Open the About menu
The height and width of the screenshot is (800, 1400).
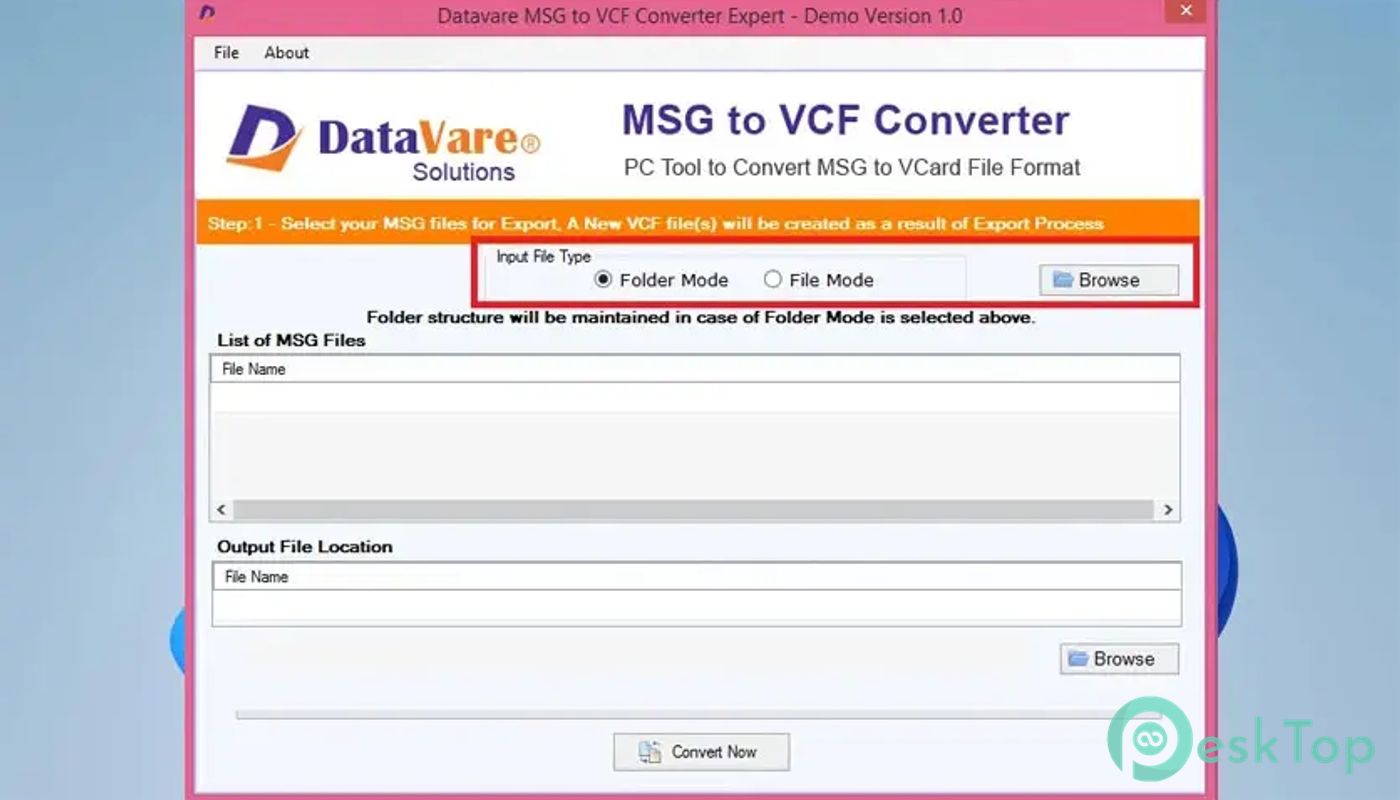coord(286,53)
